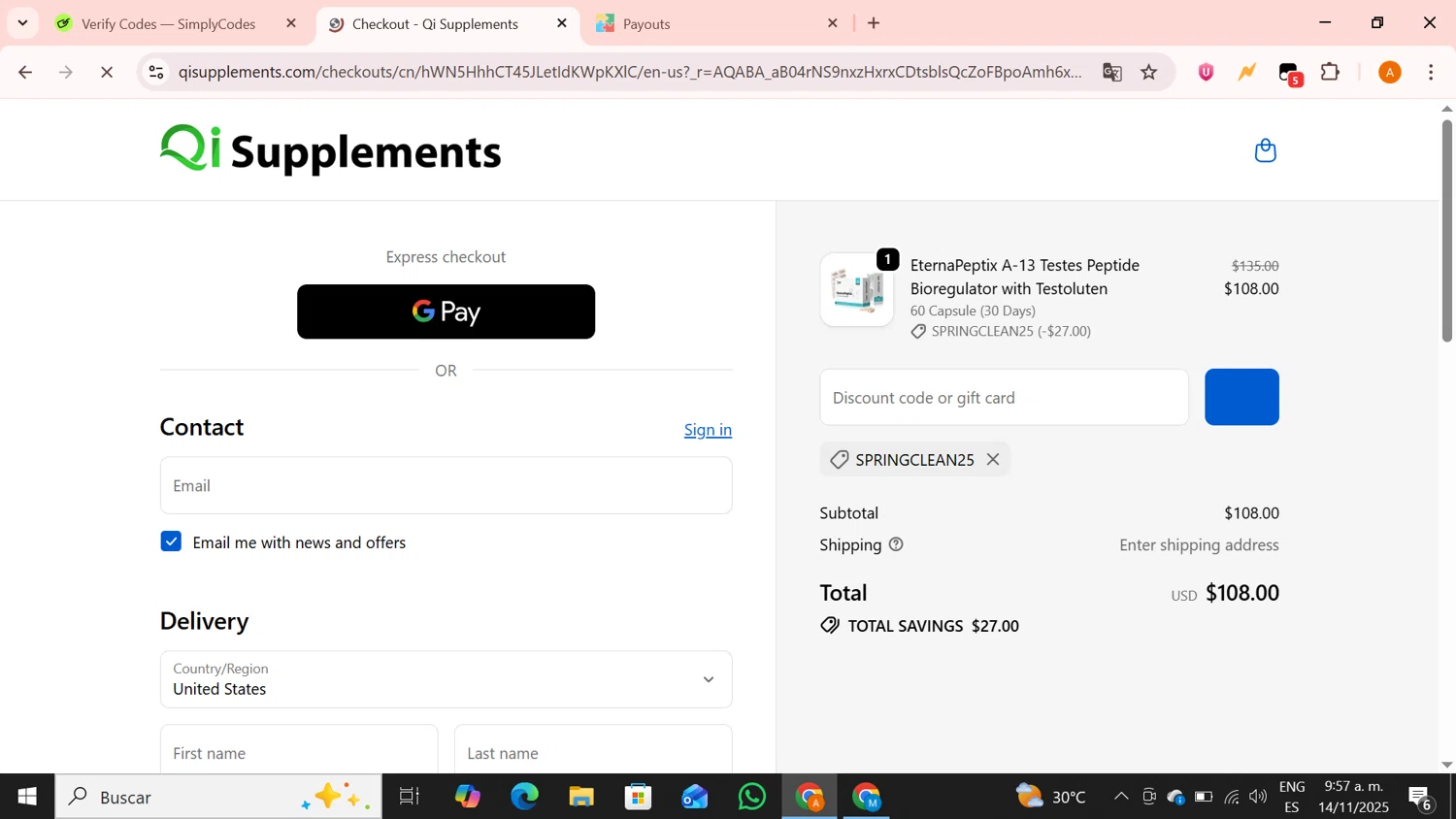The image size is (1456, 819).
Task: Open the purple shield extension icon
Action: (x=1206, y=72)
